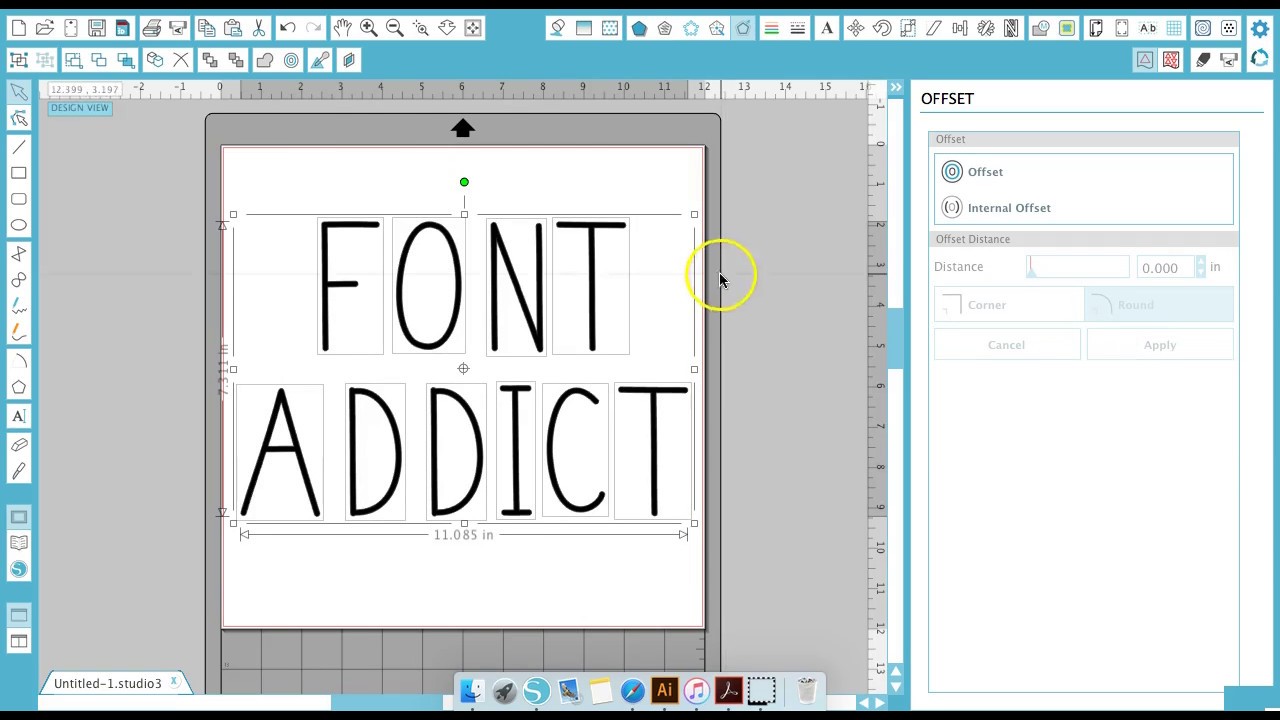The width and height of the screenshot is (1280, 720).
Task: Click the Cancel button in Offset panel
Action: tap(1007, 345)
